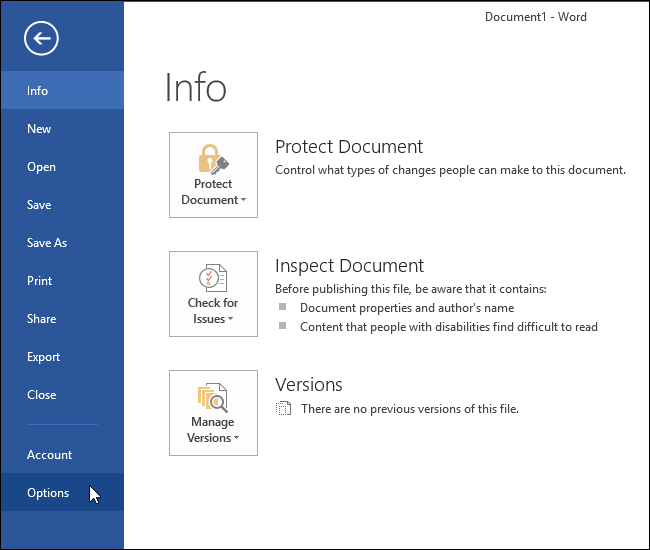This screenshot has height=550, width=650.
Task: Click the padlock and key Protect Document icon
Action: (x=213, y=158)
